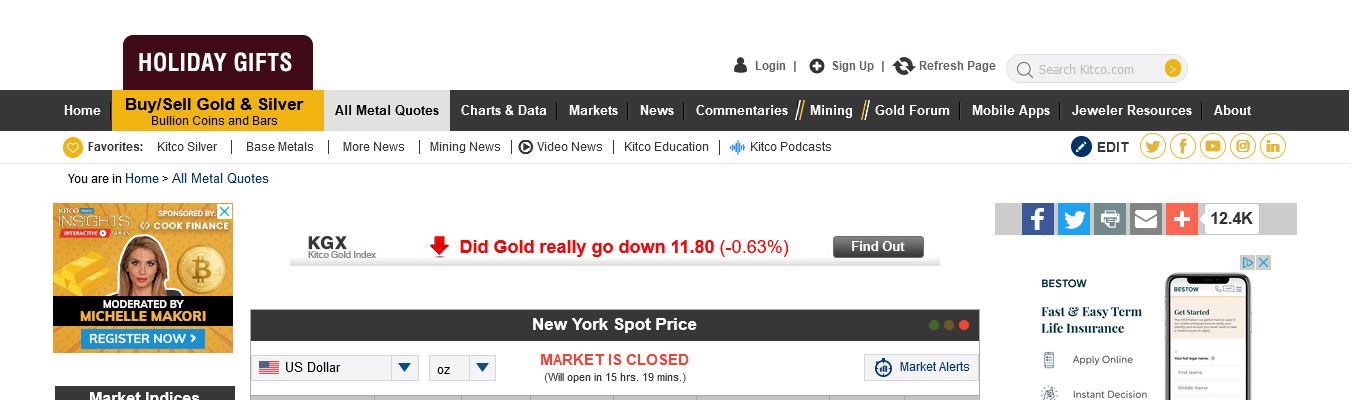
Task: Click the Refresh Page arrows icon
Action: tap(904, 66)
